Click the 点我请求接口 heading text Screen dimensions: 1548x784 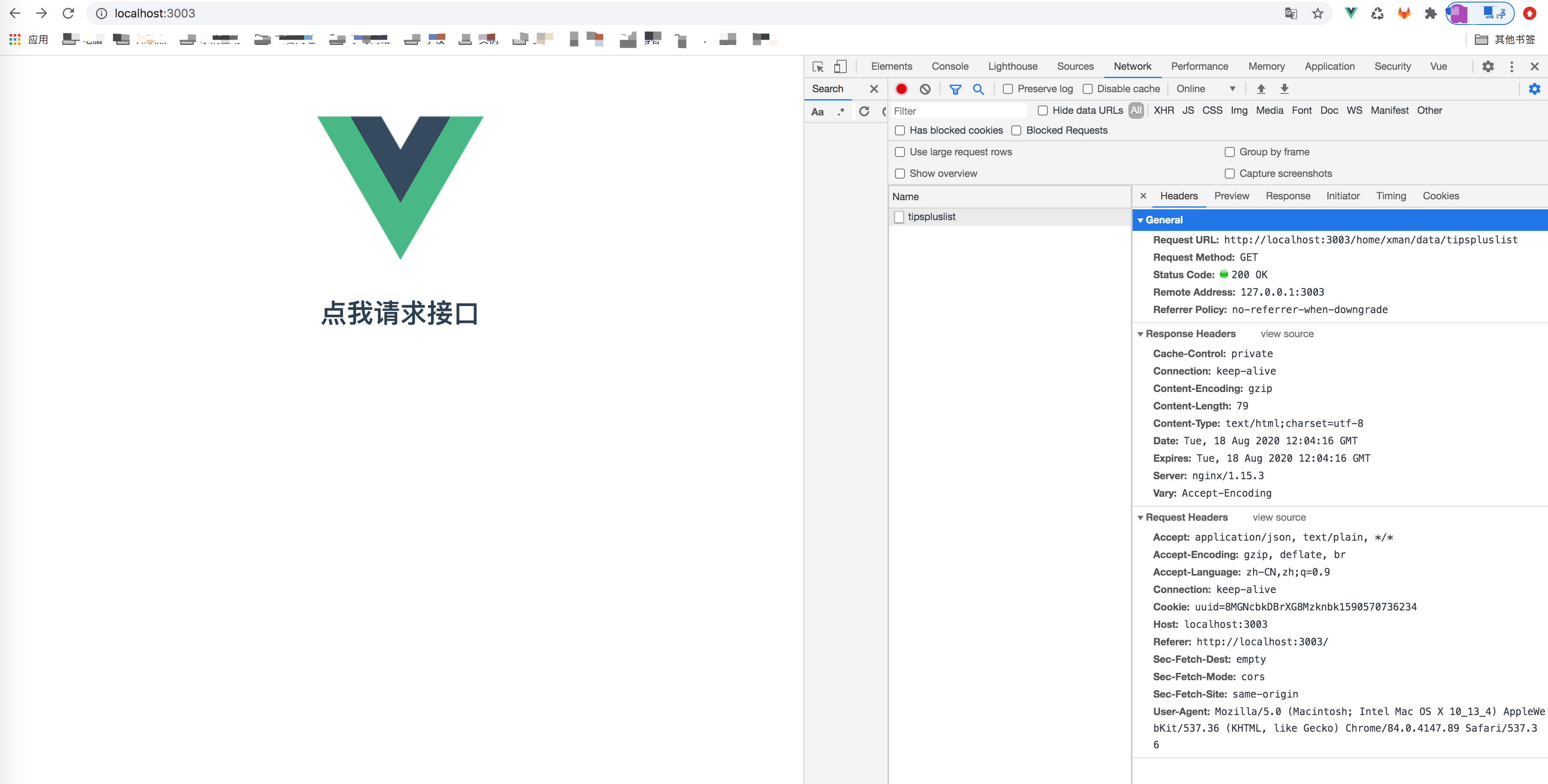pyautogui.click(x=400, y=314)
